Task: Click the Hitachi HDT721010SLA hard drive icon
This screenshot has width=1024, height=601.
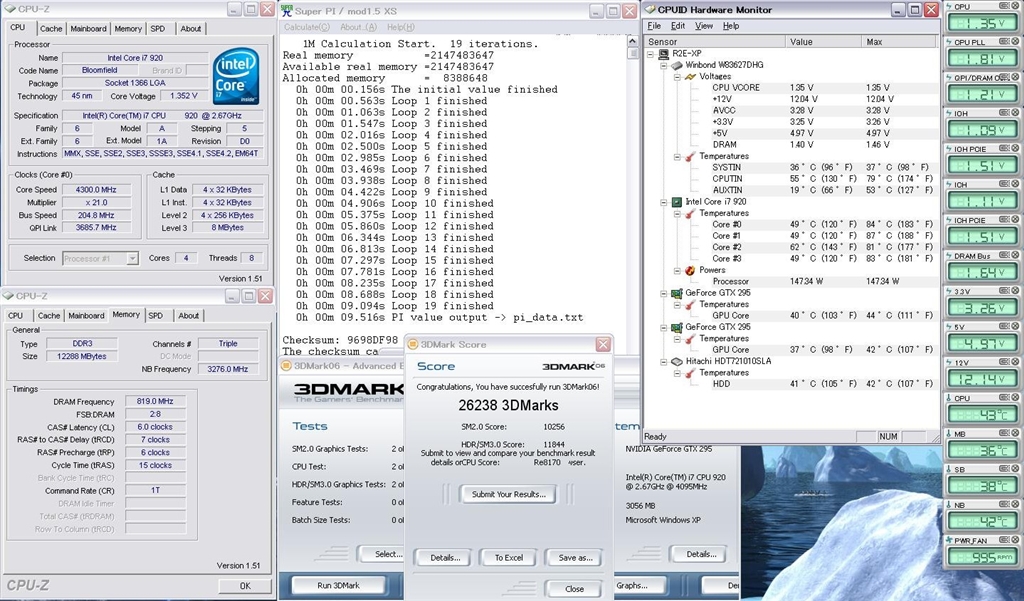Action: pyautogui.click(x=677, y=361)
